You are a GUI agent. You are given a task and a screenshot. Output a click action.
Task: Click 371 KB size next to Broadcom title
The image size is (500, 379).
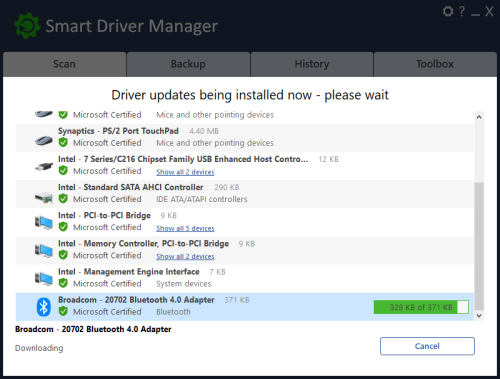(x=237, y=300)
